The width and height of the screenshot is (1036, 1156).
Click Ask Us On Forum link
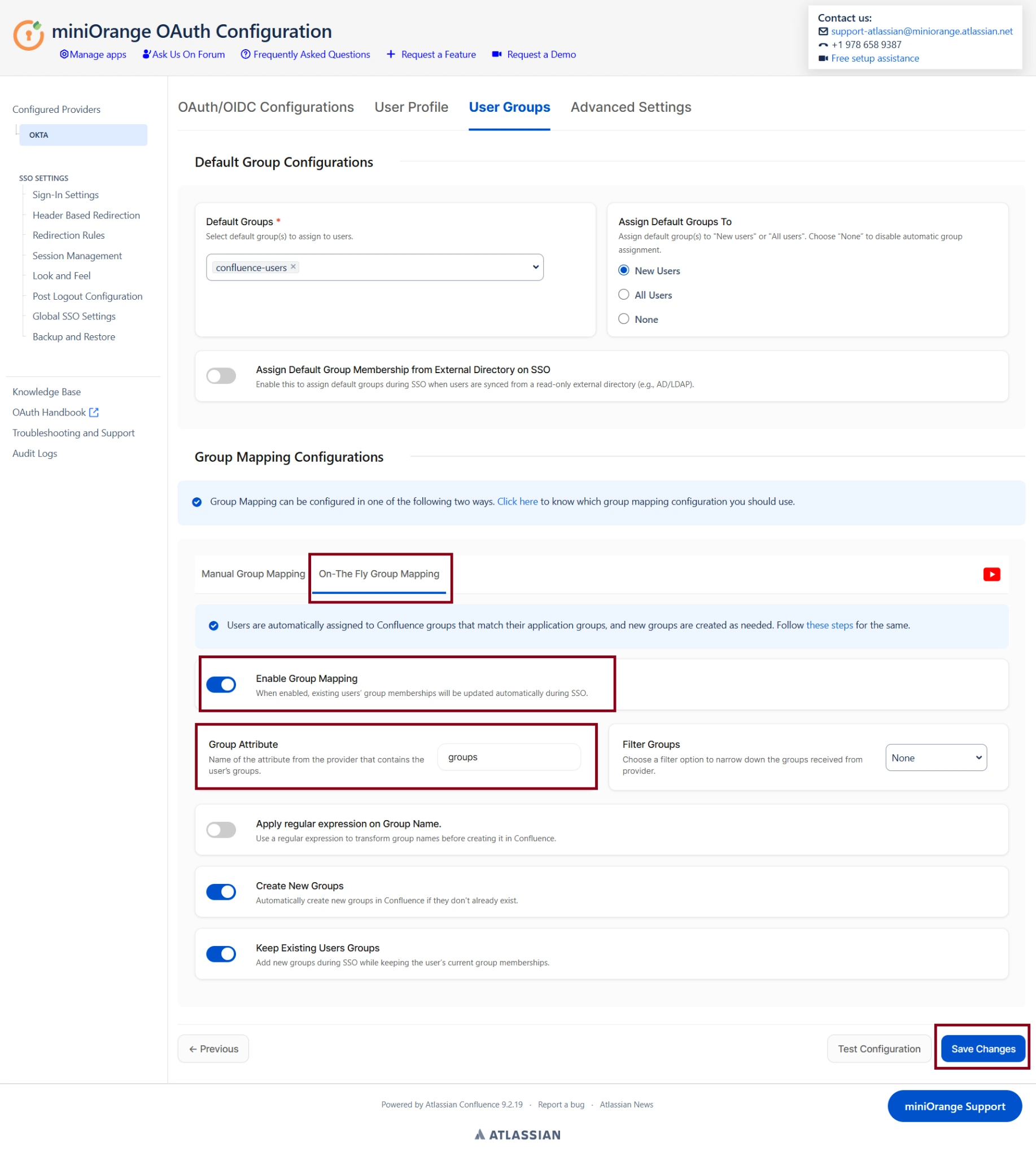pyautogui.click(x=189, y=54)
